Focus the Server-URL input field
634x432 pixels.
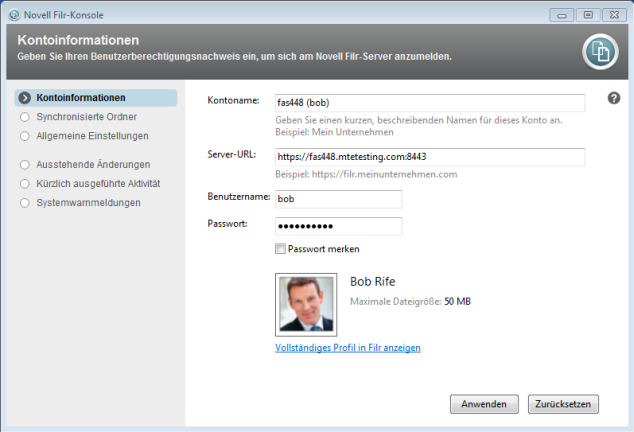coord(430,157)
